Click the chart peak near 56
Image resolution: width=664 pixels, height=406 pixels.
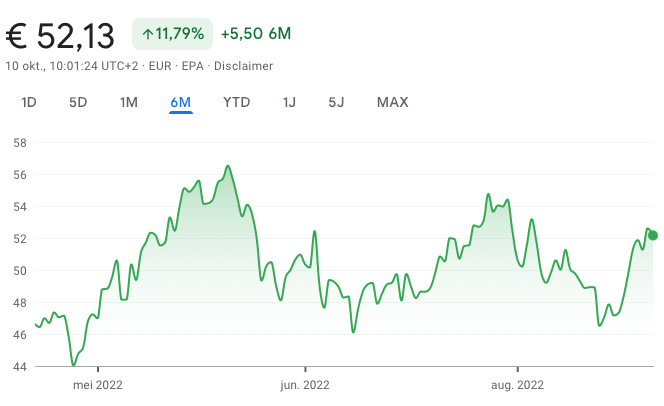(x=228, y=166)
